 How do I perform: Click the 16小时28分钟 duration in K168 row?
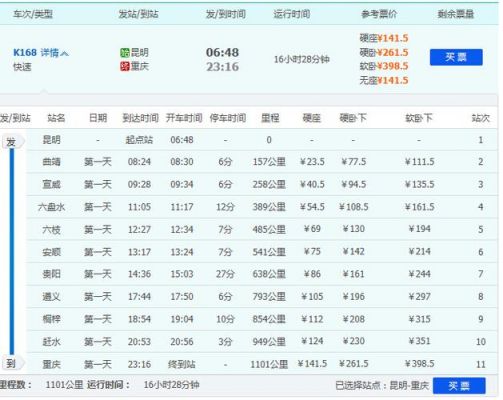pyautogui.click(x=302, y=60)
